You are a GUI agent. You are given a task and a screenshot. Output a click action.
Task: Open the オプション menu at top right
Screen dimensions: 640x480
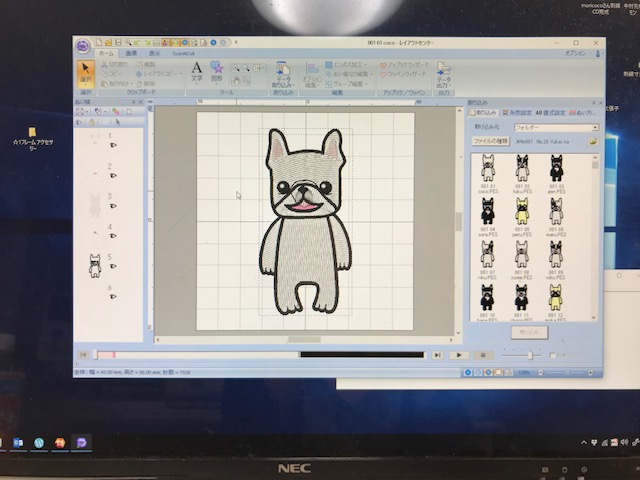coord(578,53)
